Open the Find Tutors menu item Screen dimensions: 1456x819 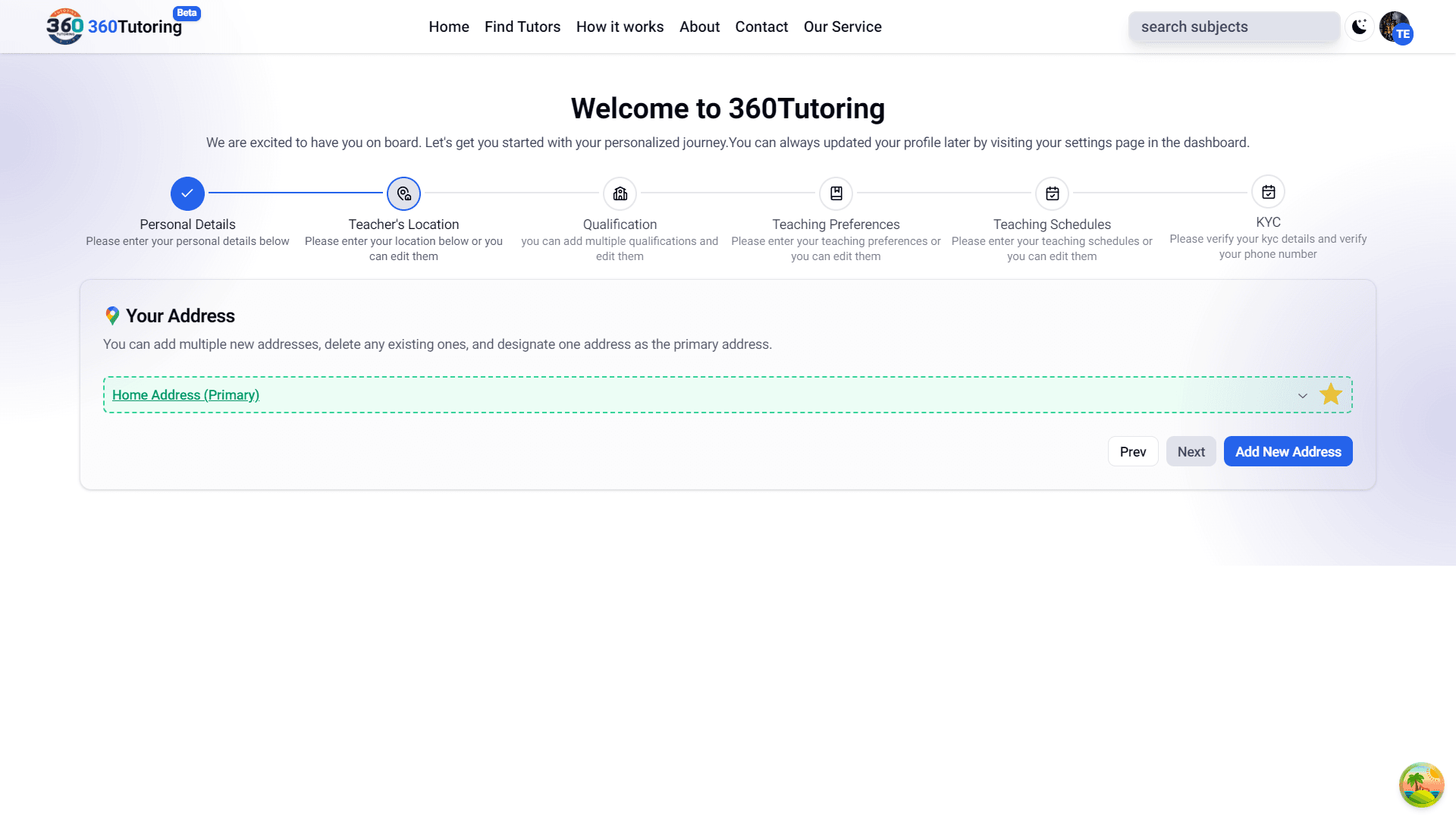[x=522, y=27]
